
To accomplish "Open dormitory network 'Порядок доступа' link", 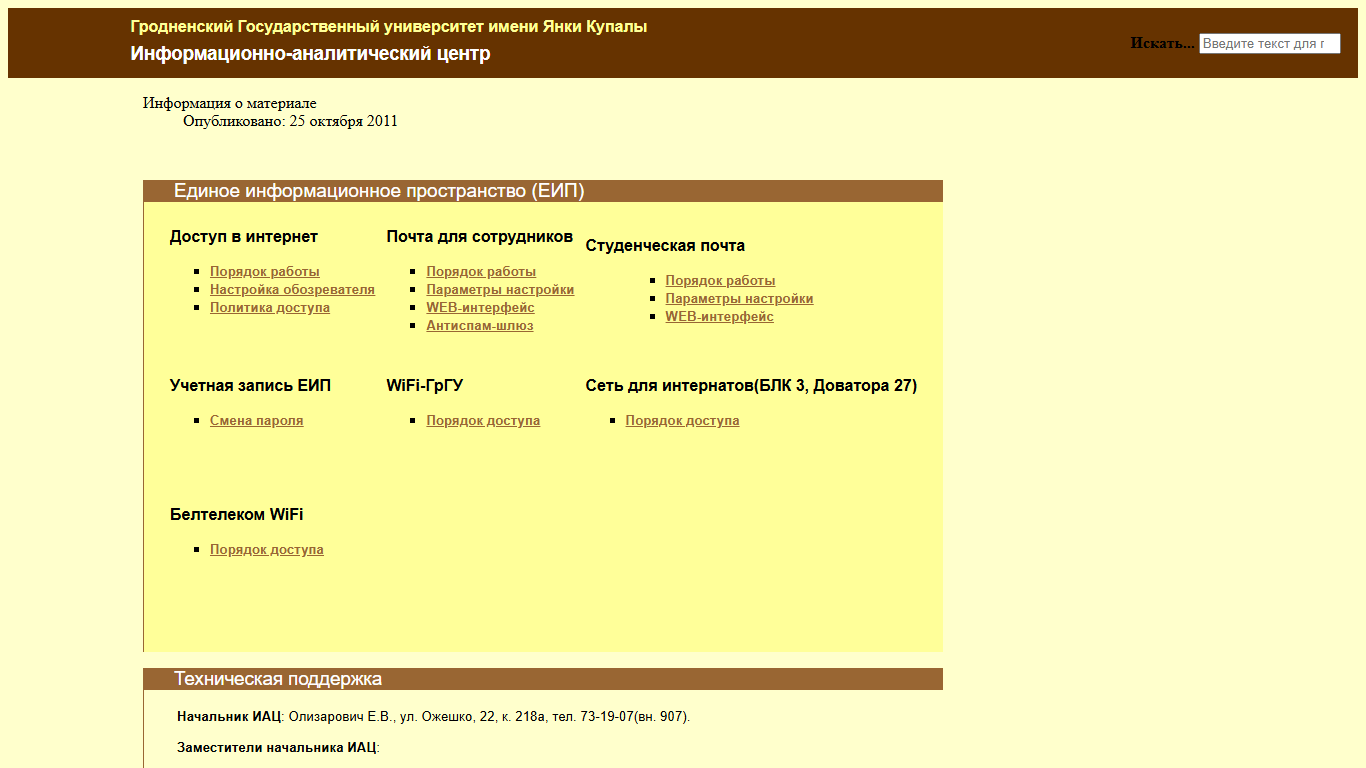I will pos(682,421).
